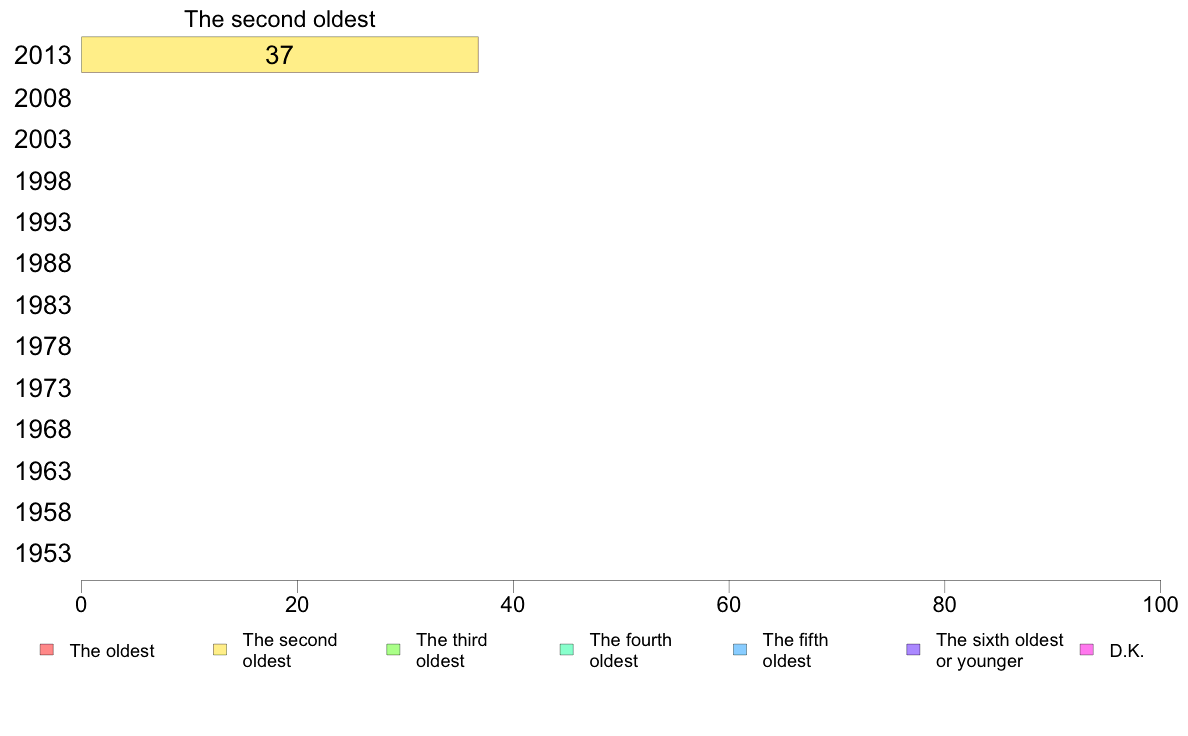Click the pink D.K. legend swatch
The width and height of the screenshot is (1188, 736).
point(1086,650)
